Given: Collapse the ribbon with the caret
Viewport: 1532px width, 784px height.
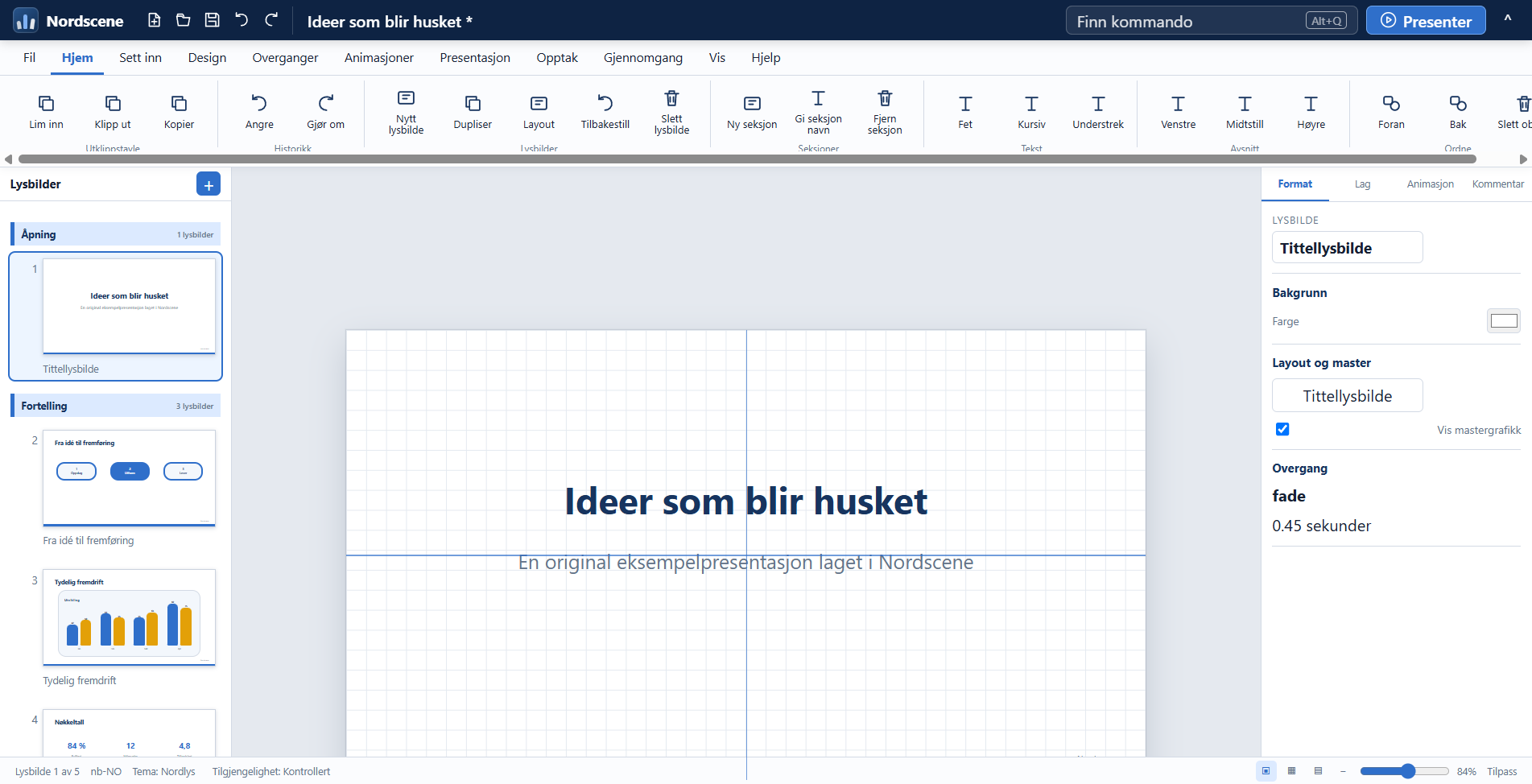Looking at the screenshot, I should tap(1508, 20).
